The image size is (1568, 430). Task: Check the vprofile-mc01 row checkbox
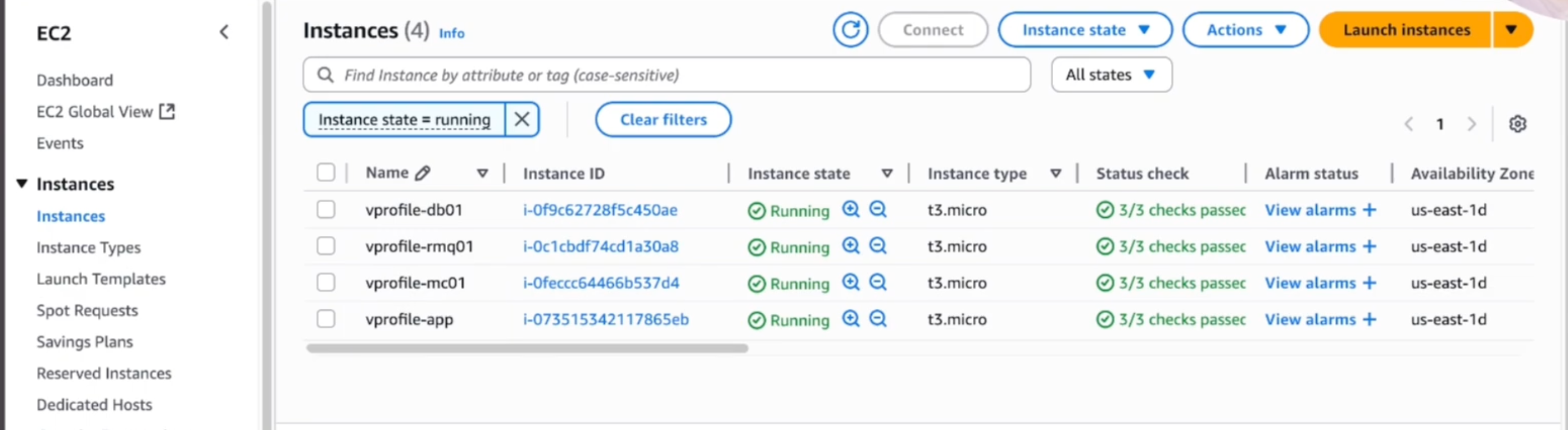pos(325,282)
